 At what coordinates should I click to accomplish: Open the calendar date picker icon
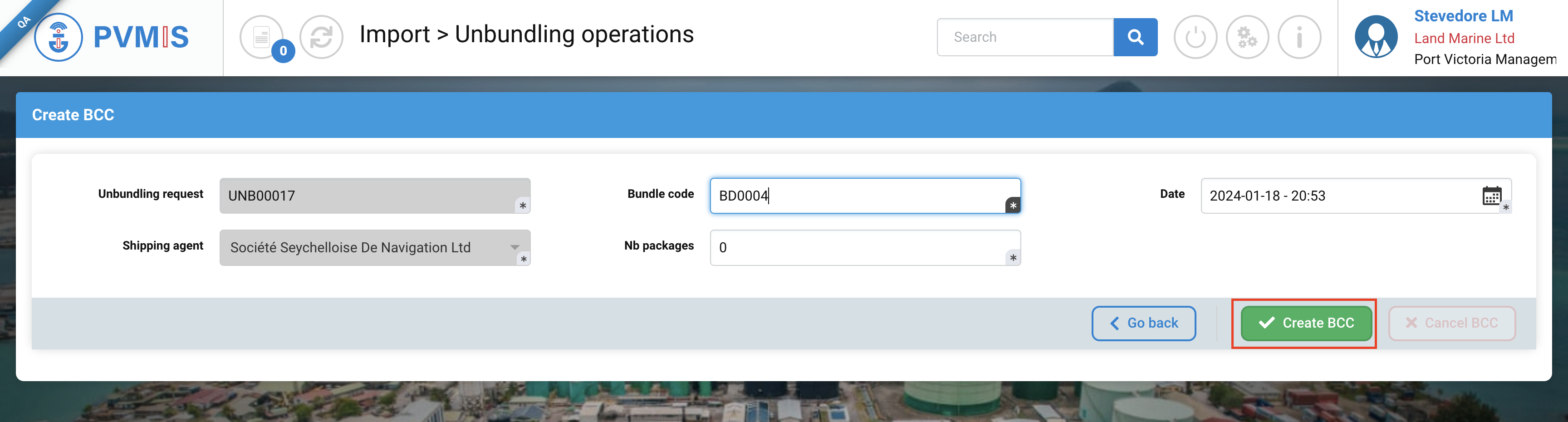[1491, 196]
